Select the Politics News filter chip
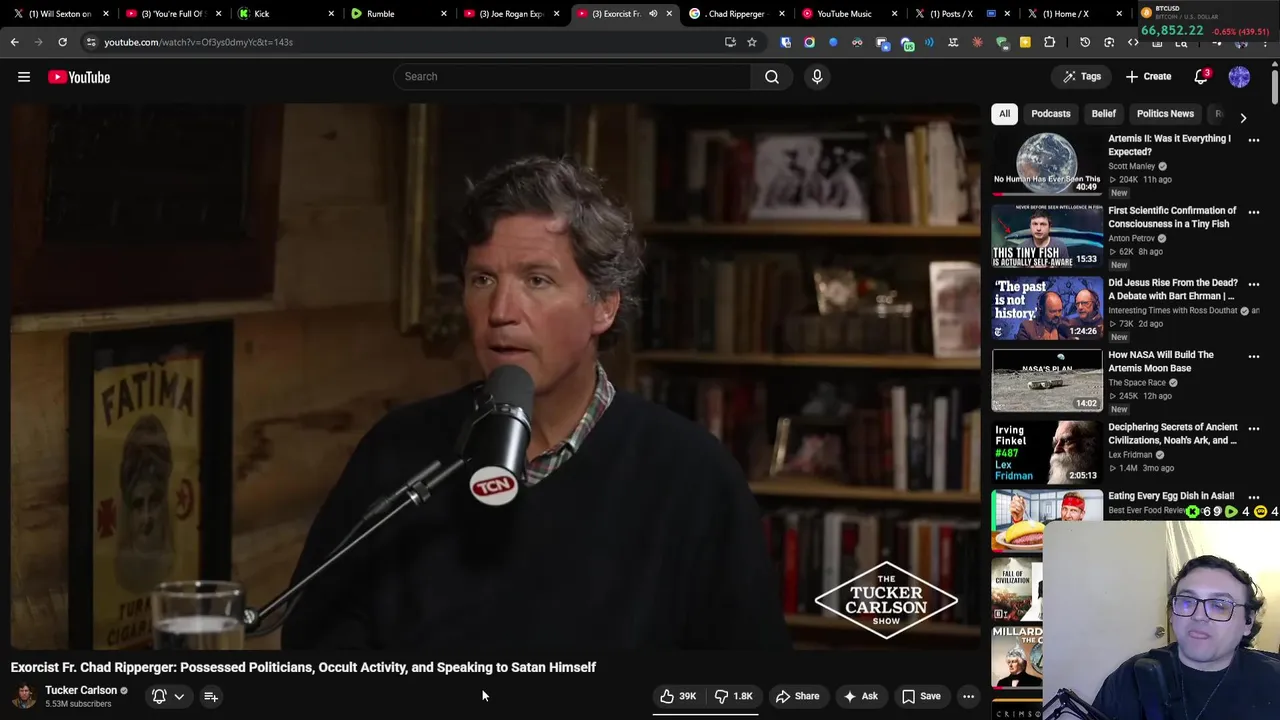 pyautogui.click(x=1165, y=114)
